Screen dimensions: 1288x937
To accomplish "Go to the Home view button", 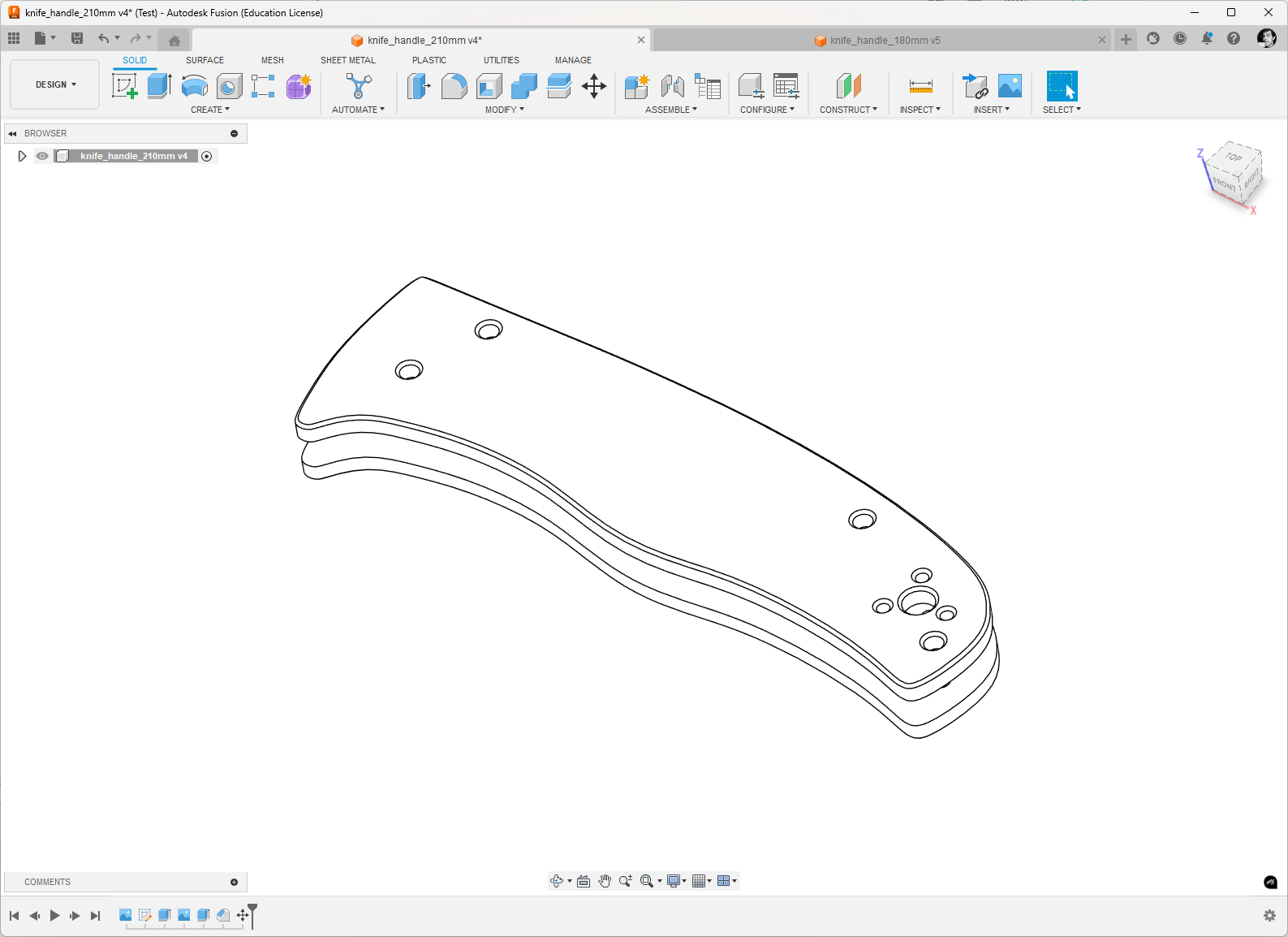I will pos(174,40).
